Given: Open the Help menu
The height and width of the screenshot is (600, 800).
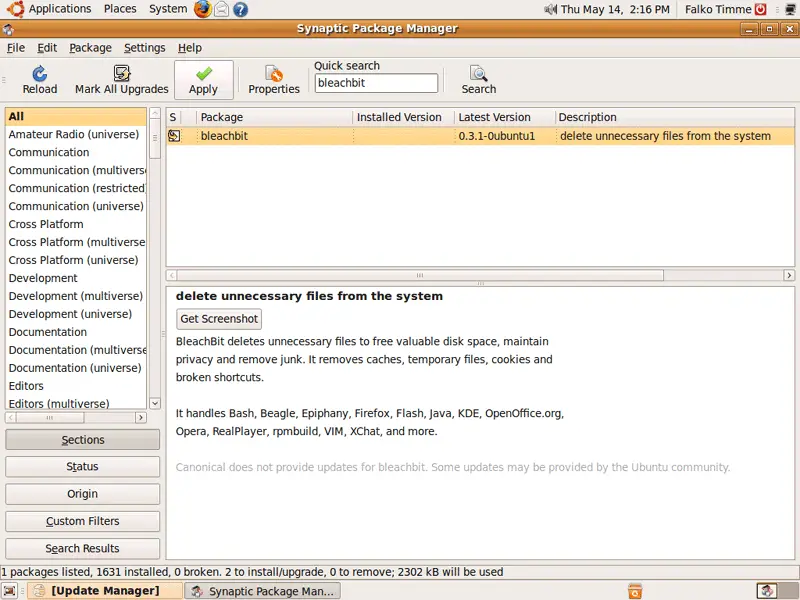Looking at the screenshot, I should 190,48.
